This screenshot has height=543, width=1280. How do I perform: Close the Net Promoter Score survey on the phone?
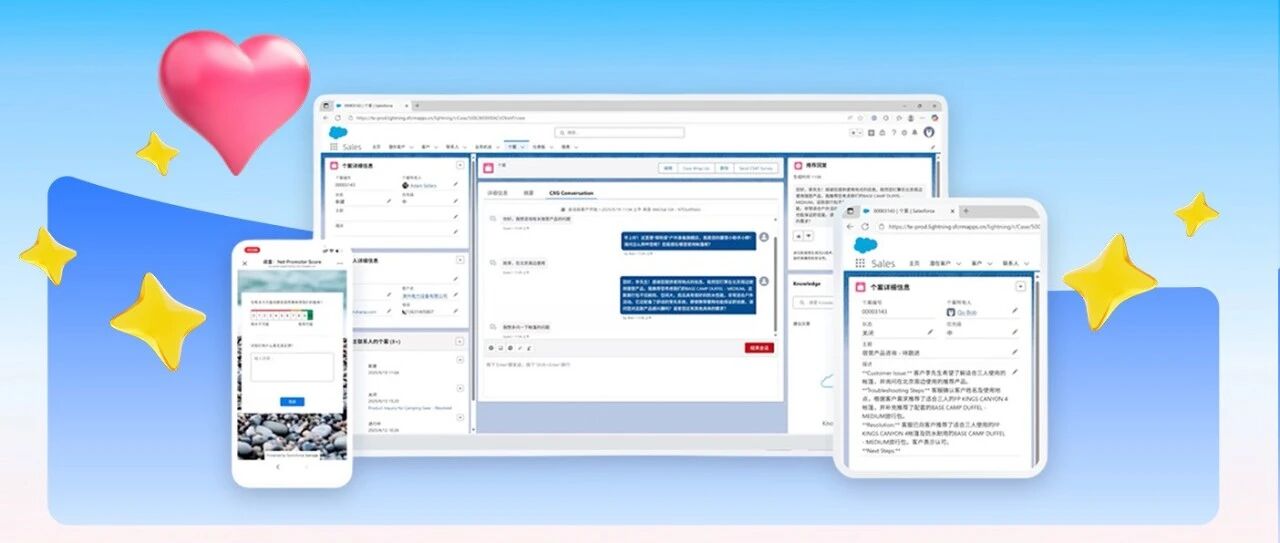(x=246, y=263)
